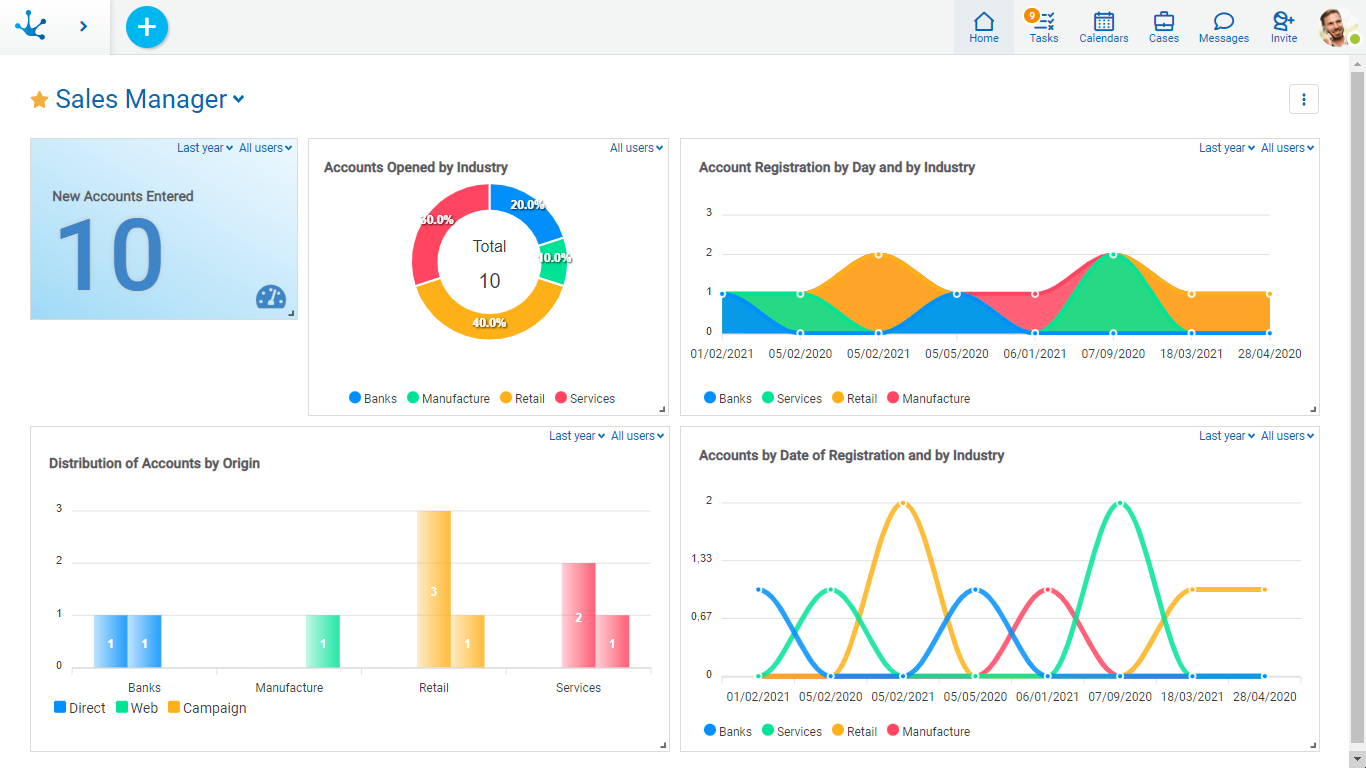1366x768 pixels.
Task: Open the Messages icon
Action: 1223,26
